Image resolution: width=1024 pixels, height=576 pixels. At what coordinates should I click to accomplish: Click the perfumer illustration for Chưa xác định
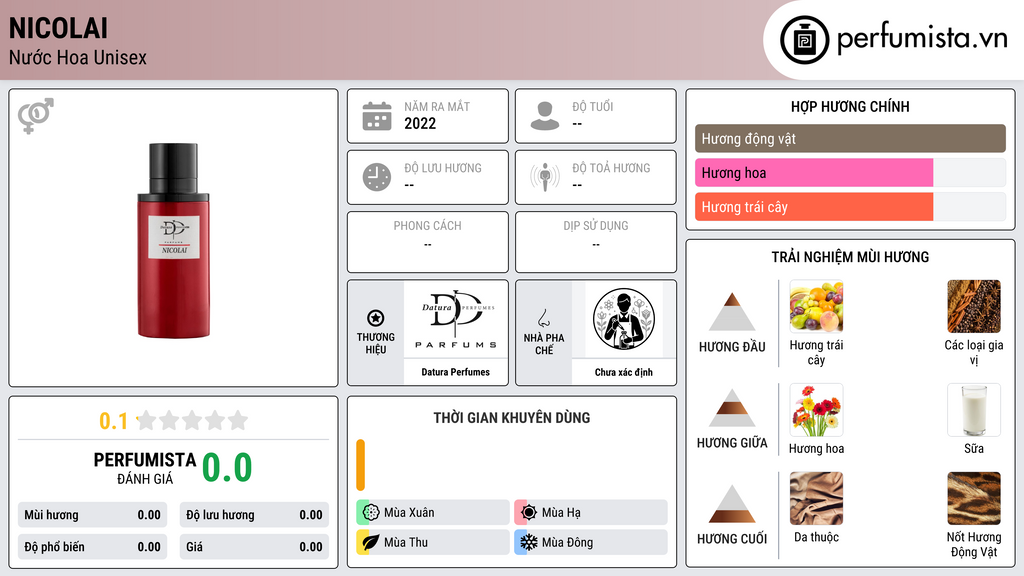(624, 319)
